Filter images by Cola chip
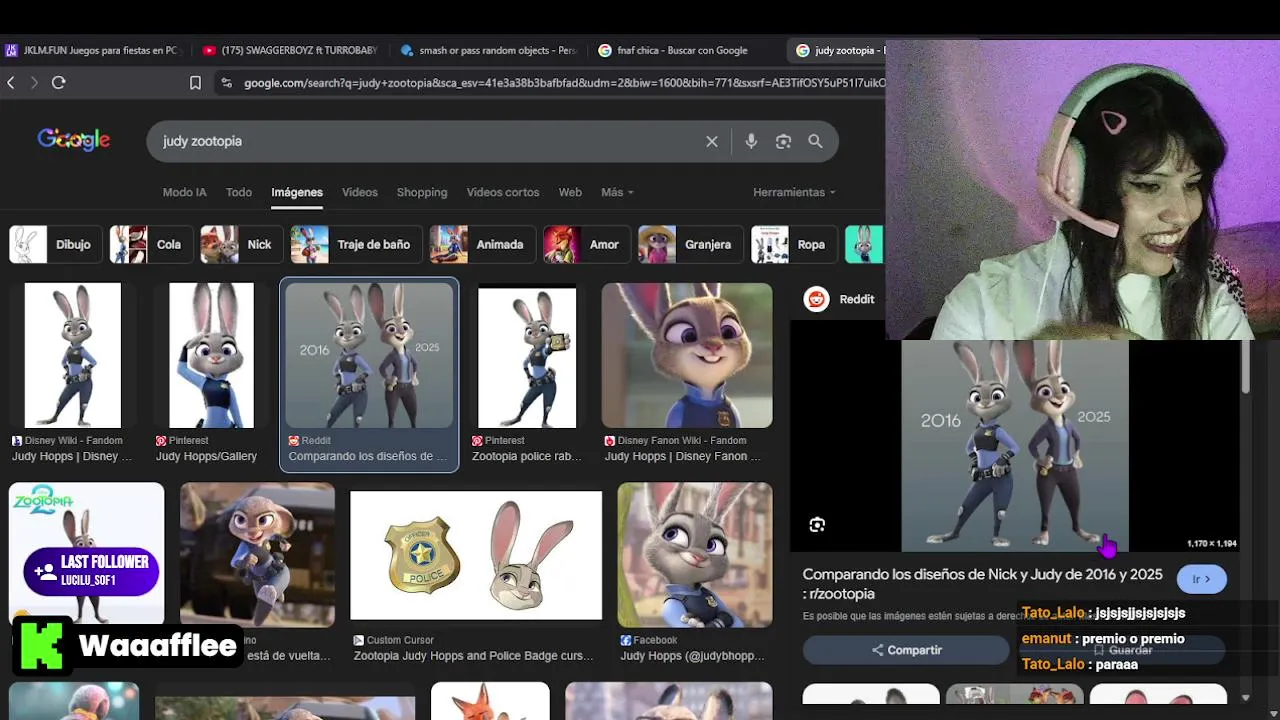 [150, 244]
